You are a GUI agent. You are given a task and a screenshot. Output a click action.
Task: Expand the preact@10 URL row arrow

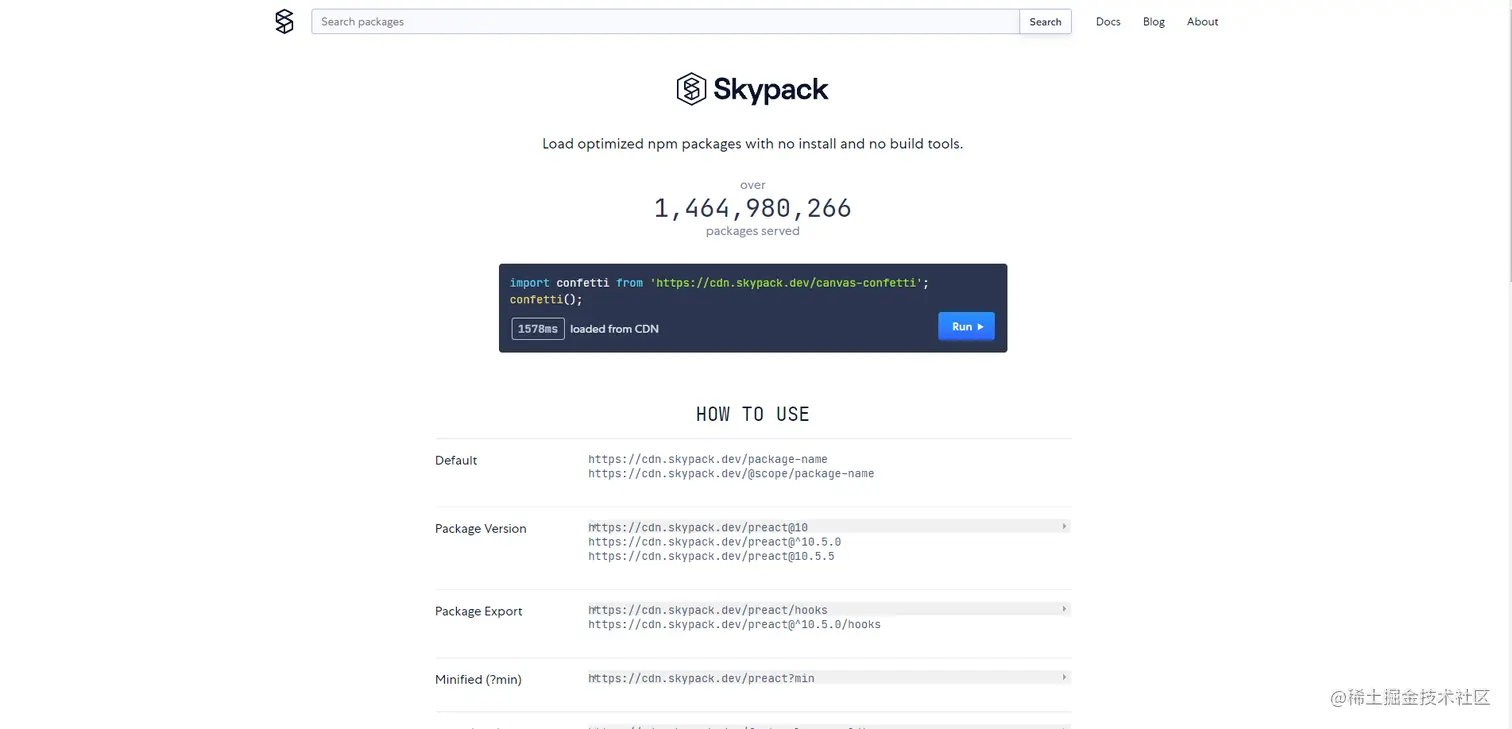pos(1064,526)
